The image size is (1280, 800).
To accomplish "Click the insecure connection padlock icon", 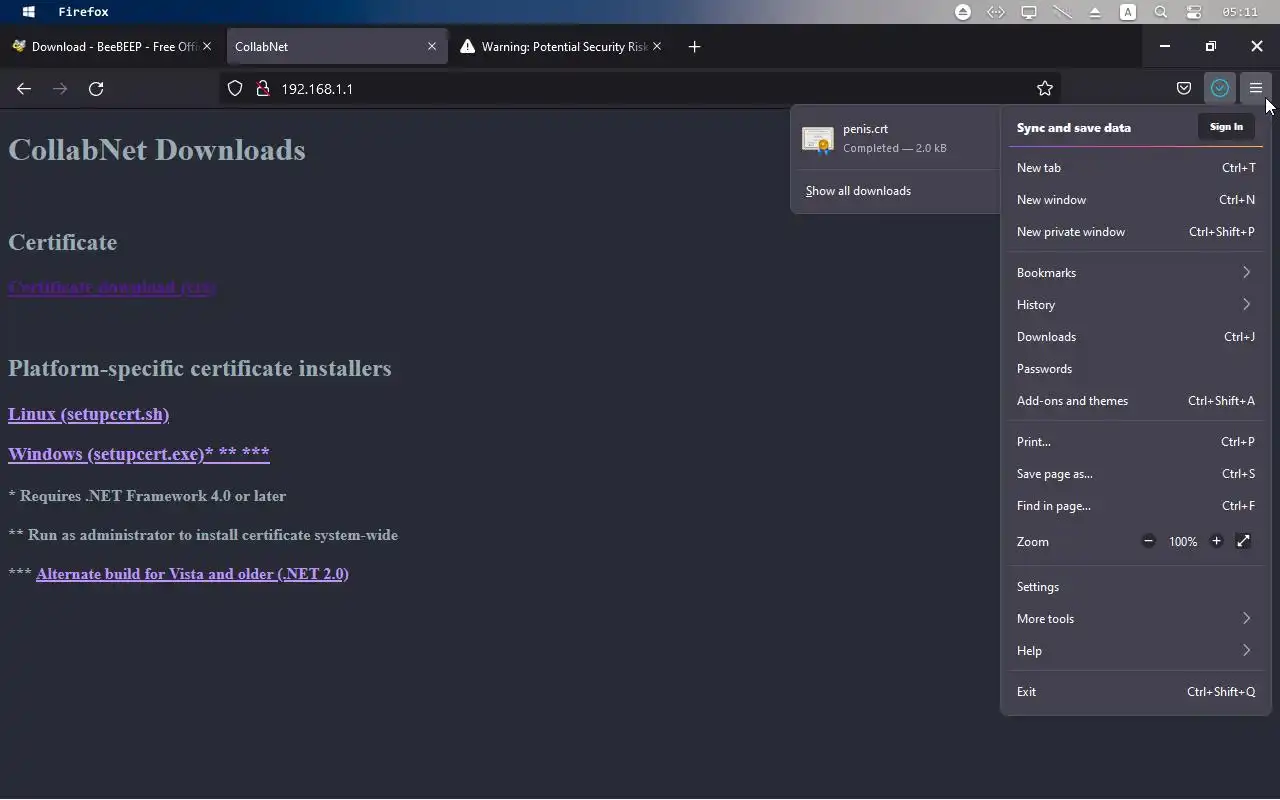I will pos(263,88).
